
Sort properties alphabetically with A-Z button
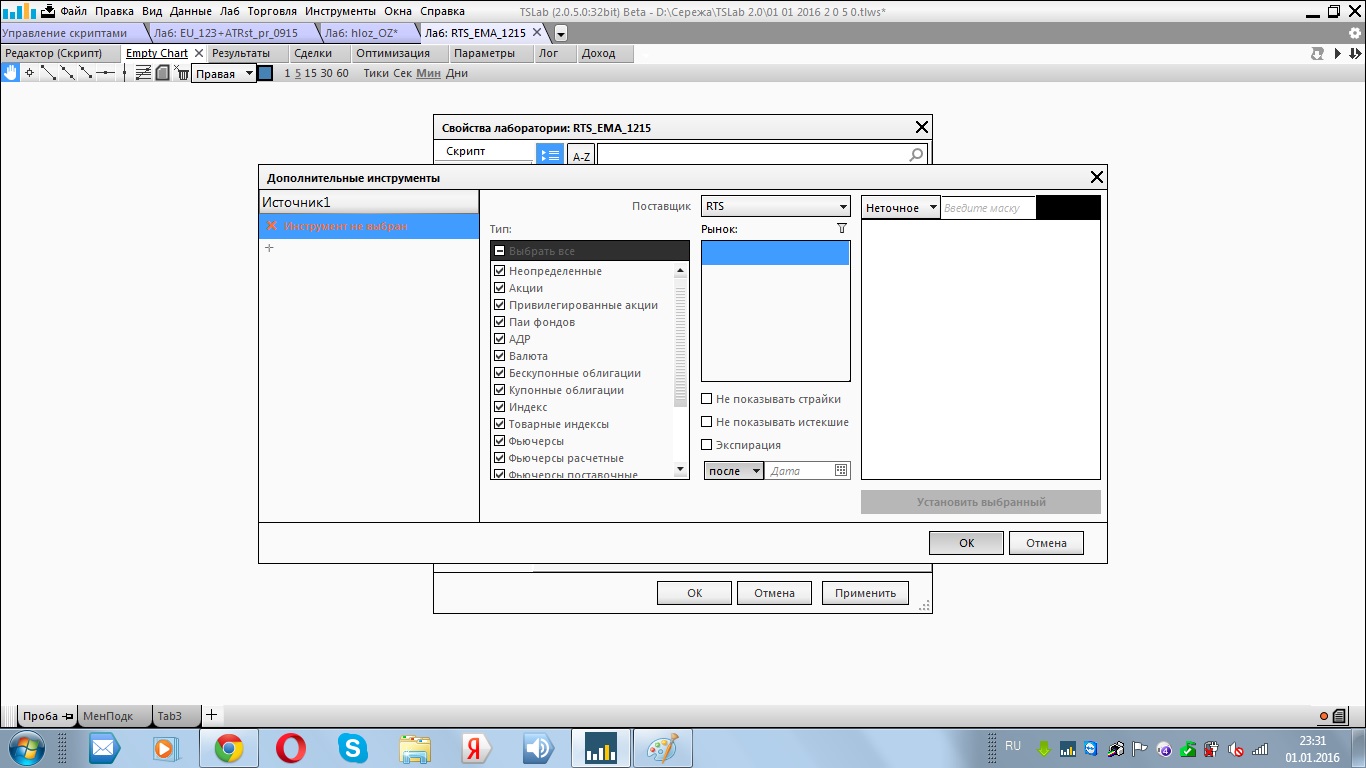(x=581, y=155)
